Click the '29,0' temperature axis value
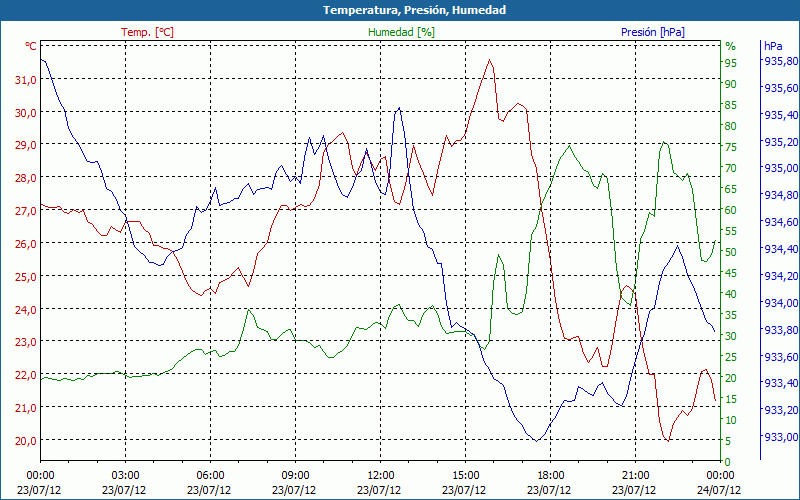The image size is (800, 500). coord(26,145)
